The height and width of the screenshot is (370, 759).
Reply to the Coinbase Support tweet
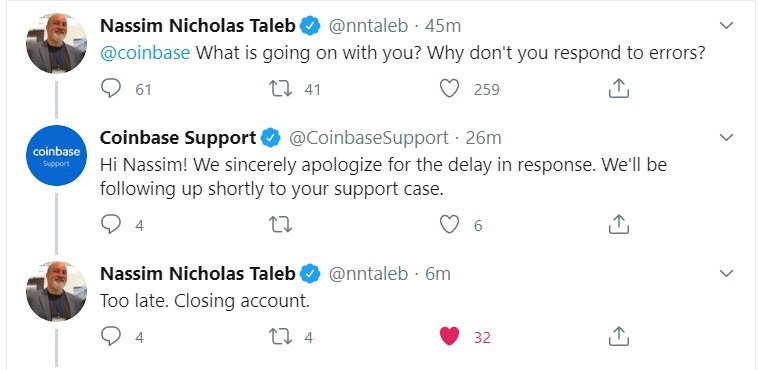pos(111,224)
